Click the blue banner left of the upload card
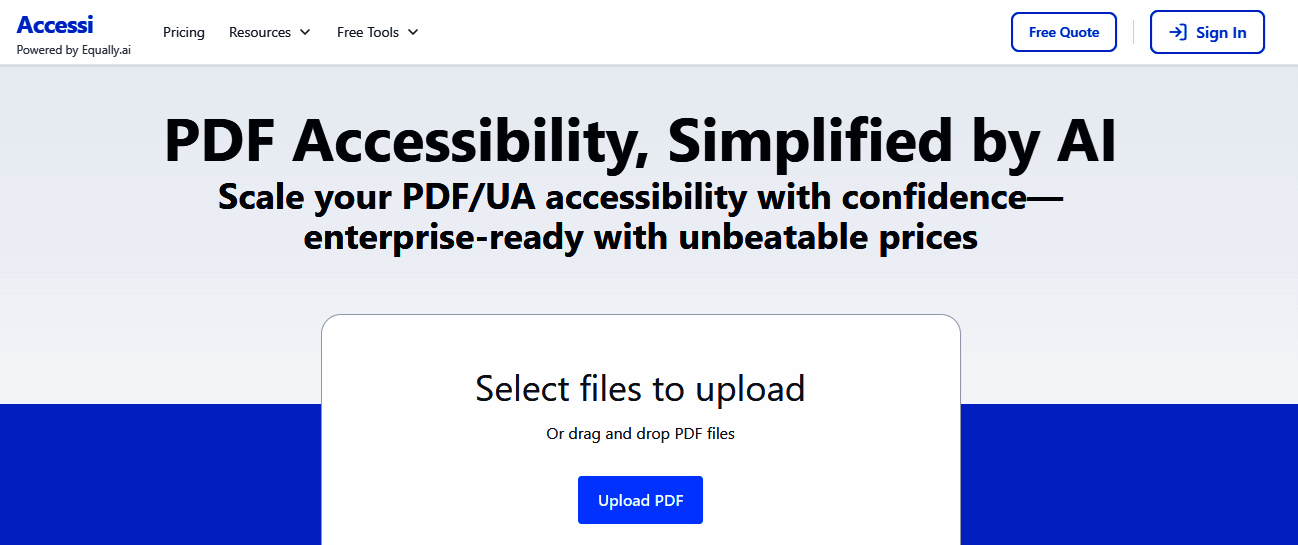 coord(160,475)
